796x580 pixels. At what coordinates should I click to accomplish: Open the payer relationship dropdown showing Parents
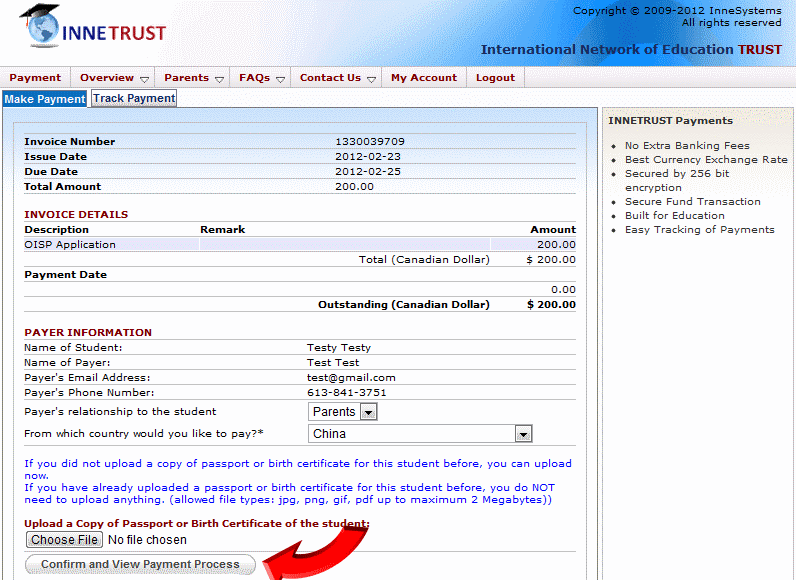pyautogui.click(x=342, y=412)
